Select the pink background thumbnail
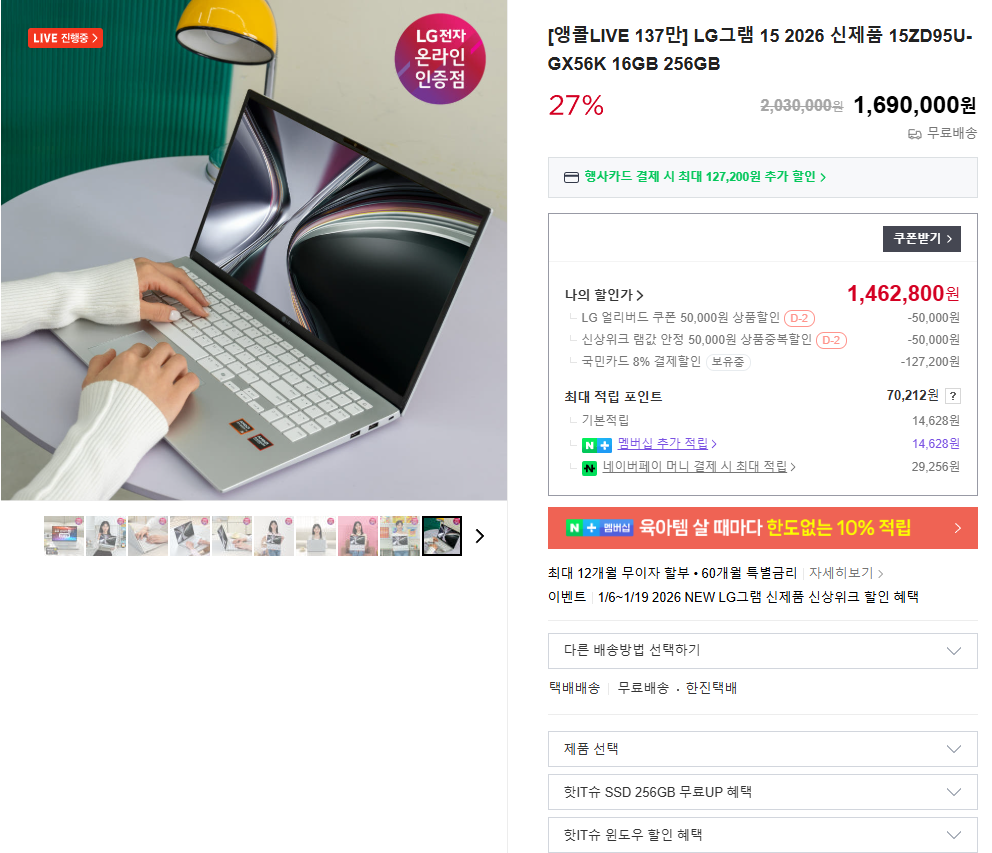 click(x=358, y=536)
